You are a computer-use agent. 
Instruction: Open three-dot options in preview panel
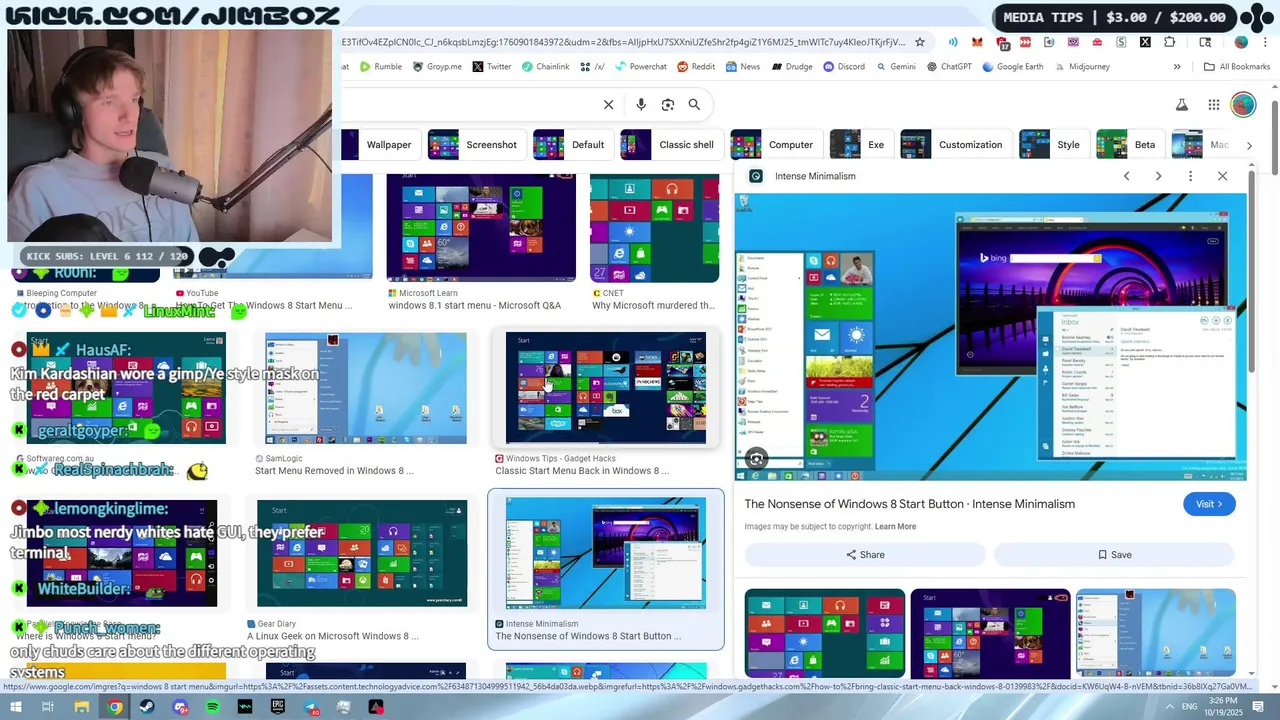coord(1190,176)
